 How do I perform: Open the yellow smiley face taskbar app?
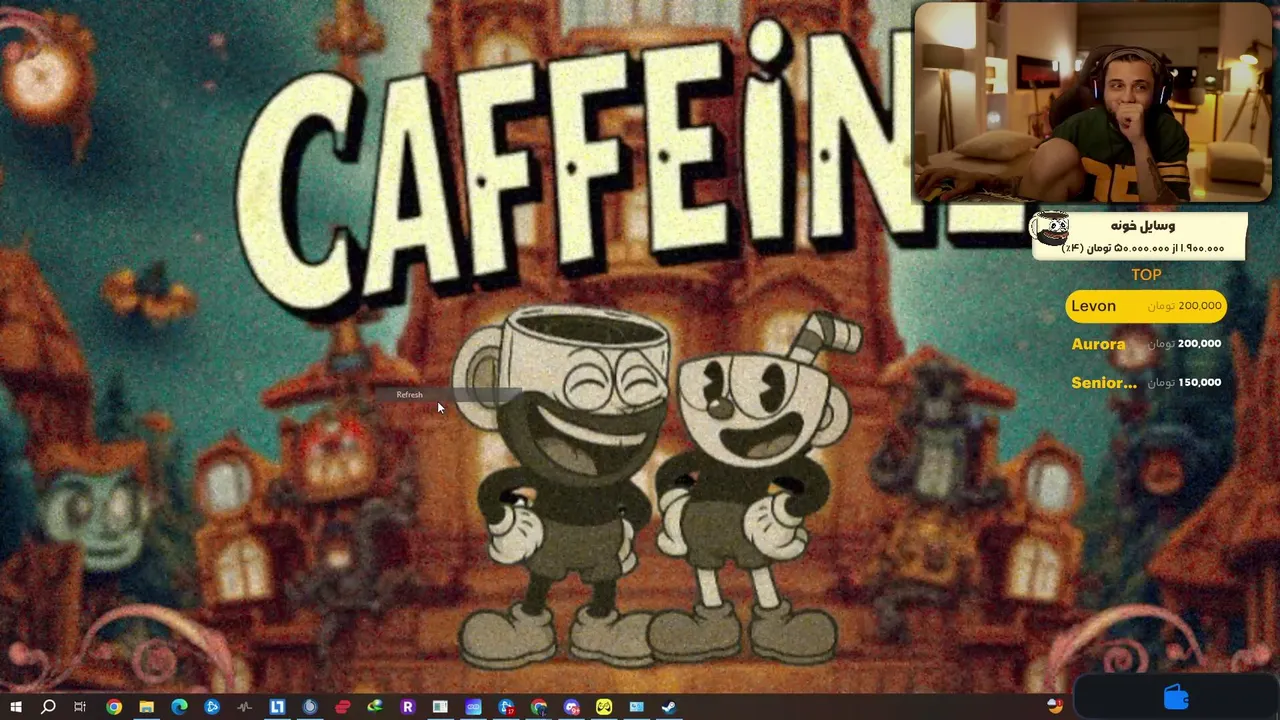coord(604,707)
